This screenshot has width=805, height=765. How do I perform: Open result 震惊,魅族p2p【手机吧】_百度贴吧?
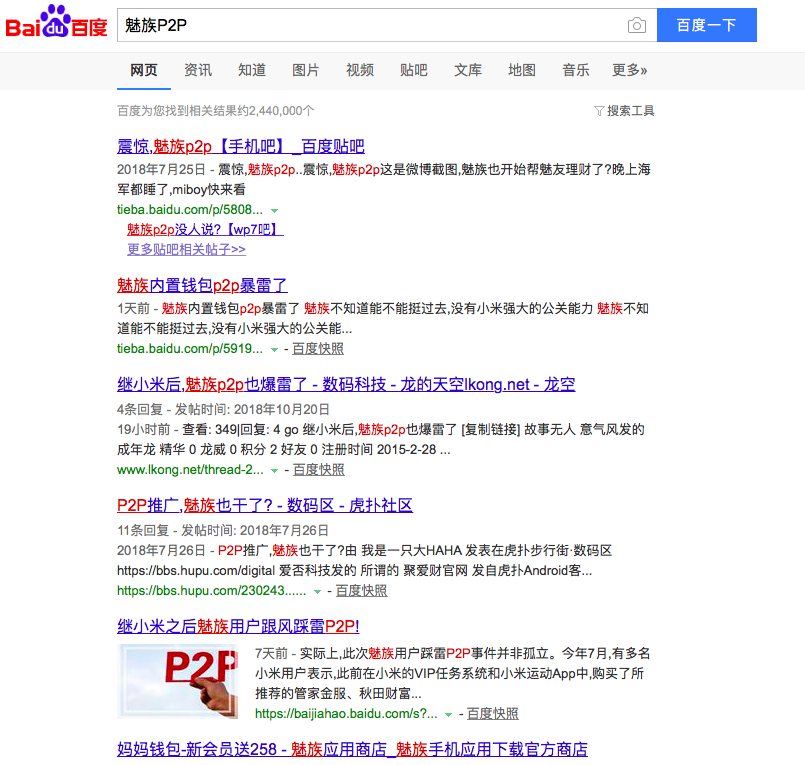pyautogui.click(x=241, y=147)
